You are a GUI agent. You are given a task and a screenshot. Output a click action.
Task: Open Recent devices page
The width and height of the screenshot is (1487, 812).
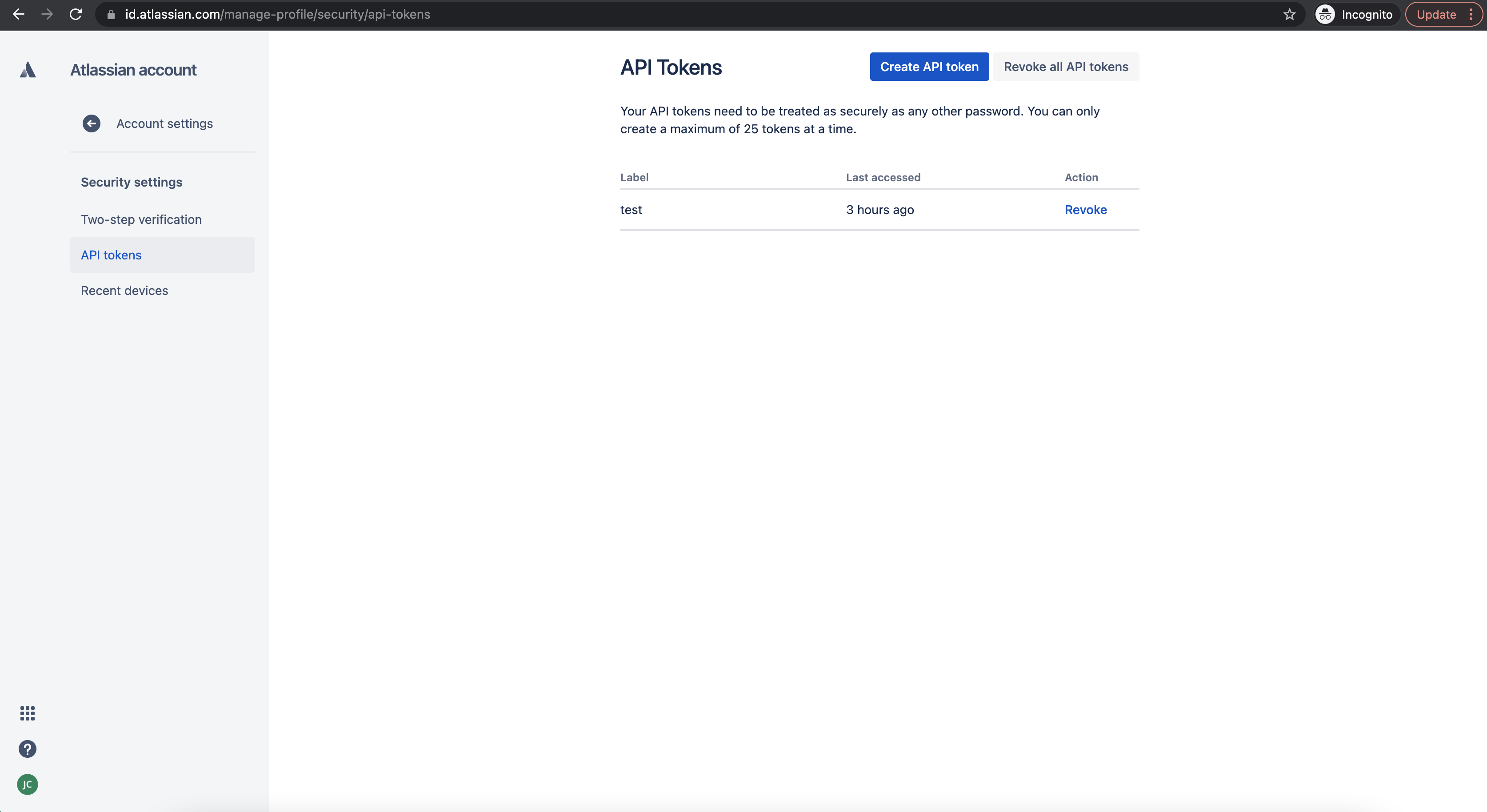(x=162, y=291)
